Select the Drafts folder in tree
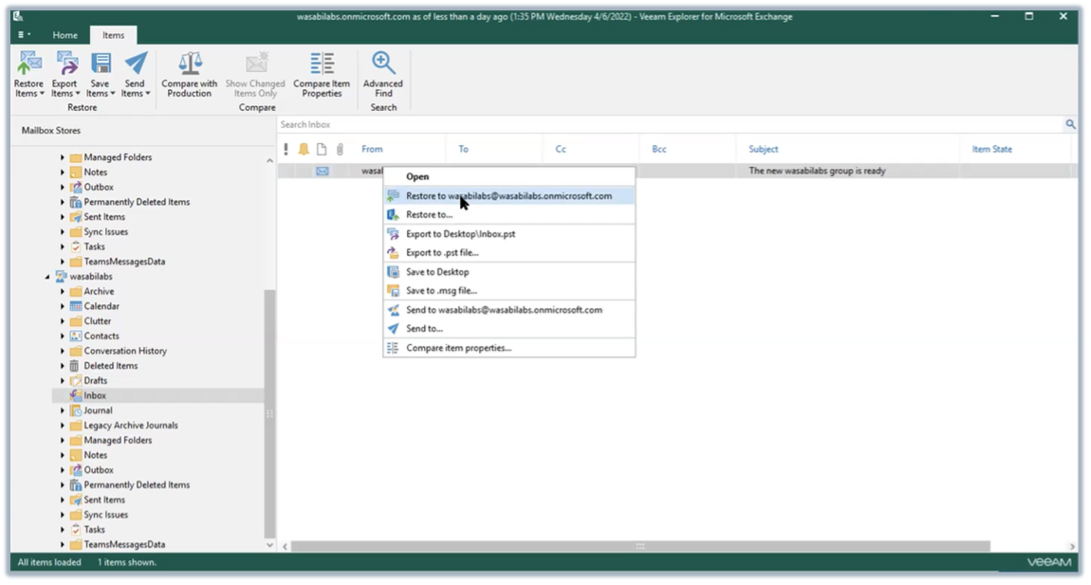The height and width of the screenshot is (585, 1091). [95, 381]
